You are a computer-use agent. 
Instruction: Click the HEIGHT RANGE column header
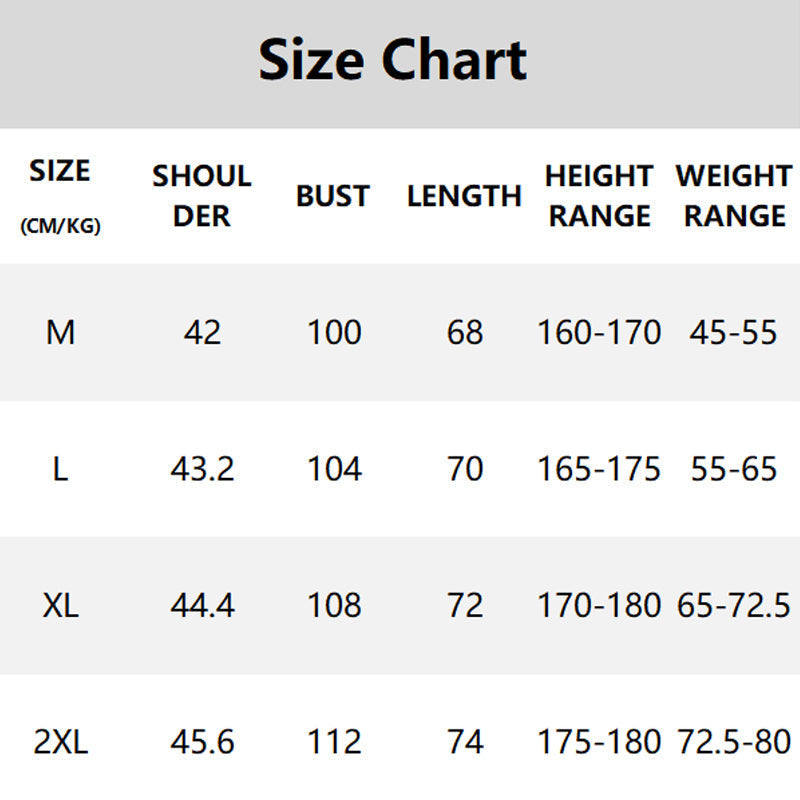(x=599, y=196)
